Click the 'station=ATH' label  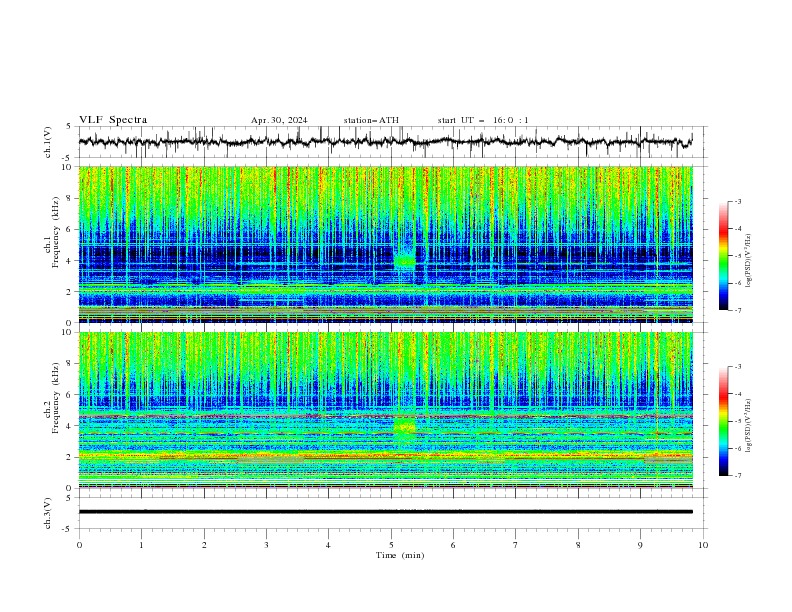coord(371,120)
